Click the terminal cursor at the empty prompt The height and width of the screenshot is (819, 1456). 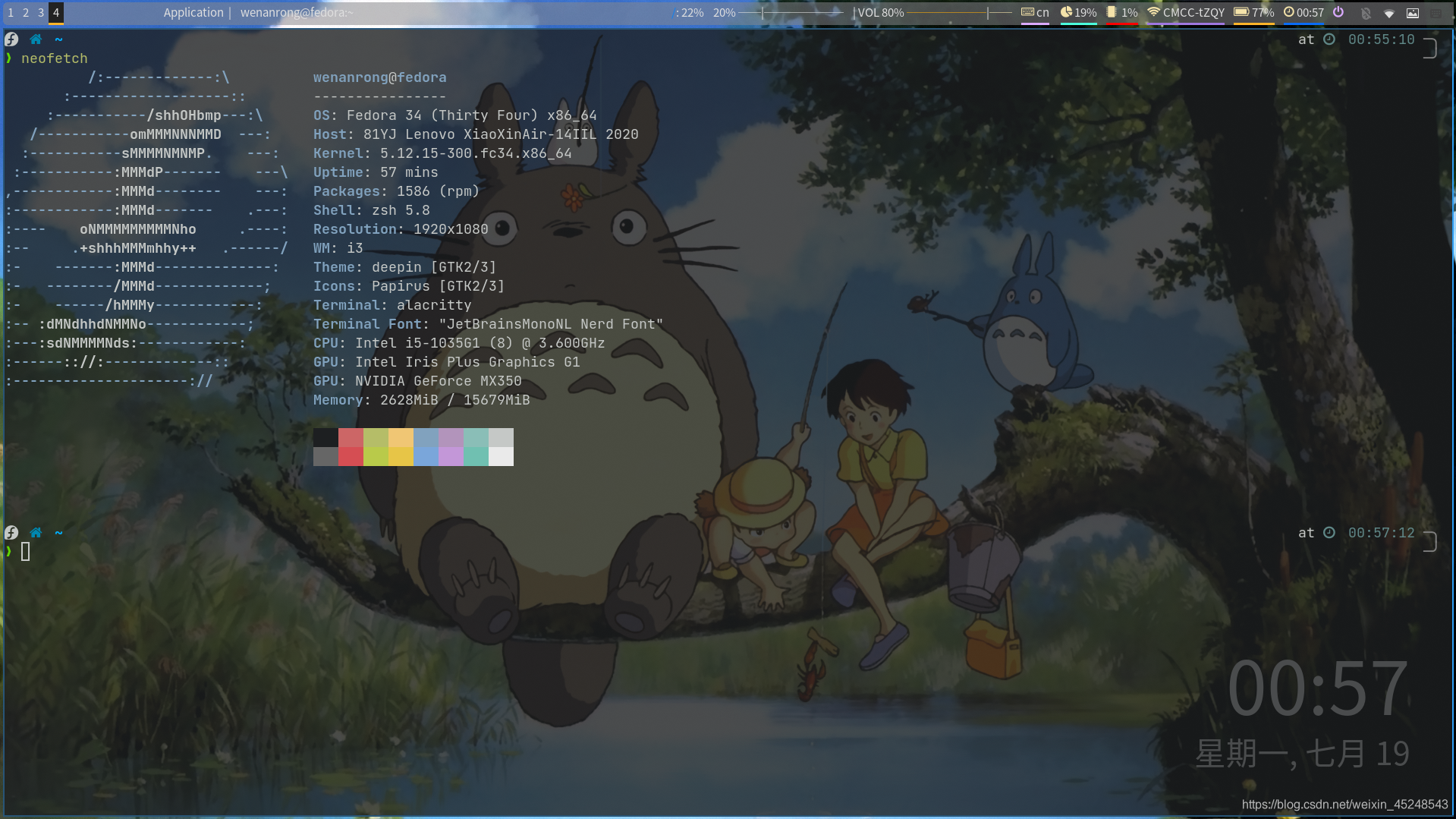point(26,552)
